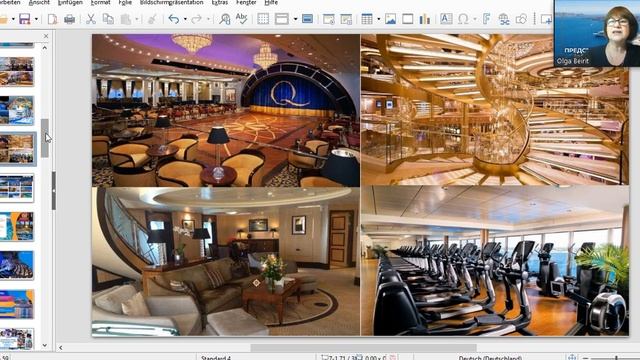Open the Bildschirmpräsentation menu
The height and width of the screenshot is (360, 640).
pyautogui.click(x=171, y=2)
